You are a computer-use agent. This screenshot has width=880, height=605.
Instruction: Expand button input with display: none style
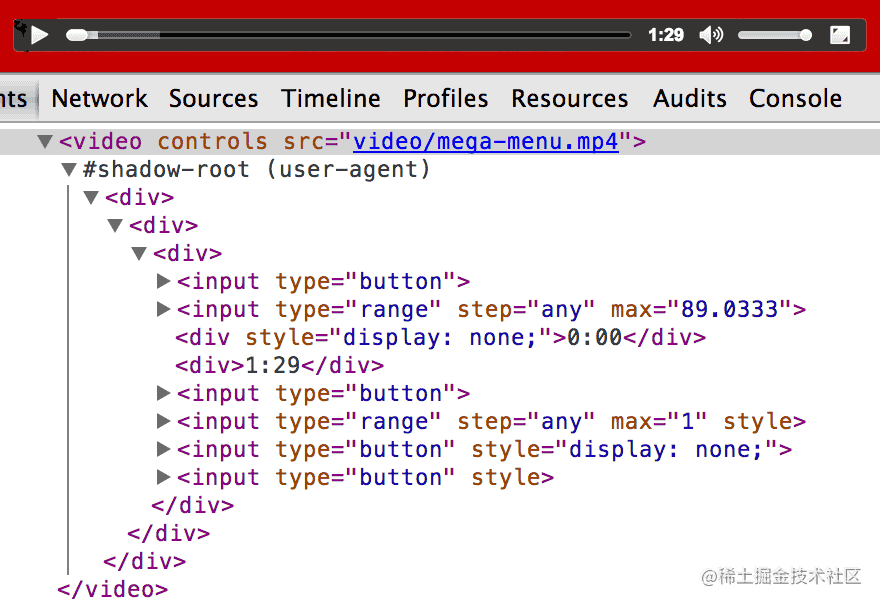(x=163, y=449)
